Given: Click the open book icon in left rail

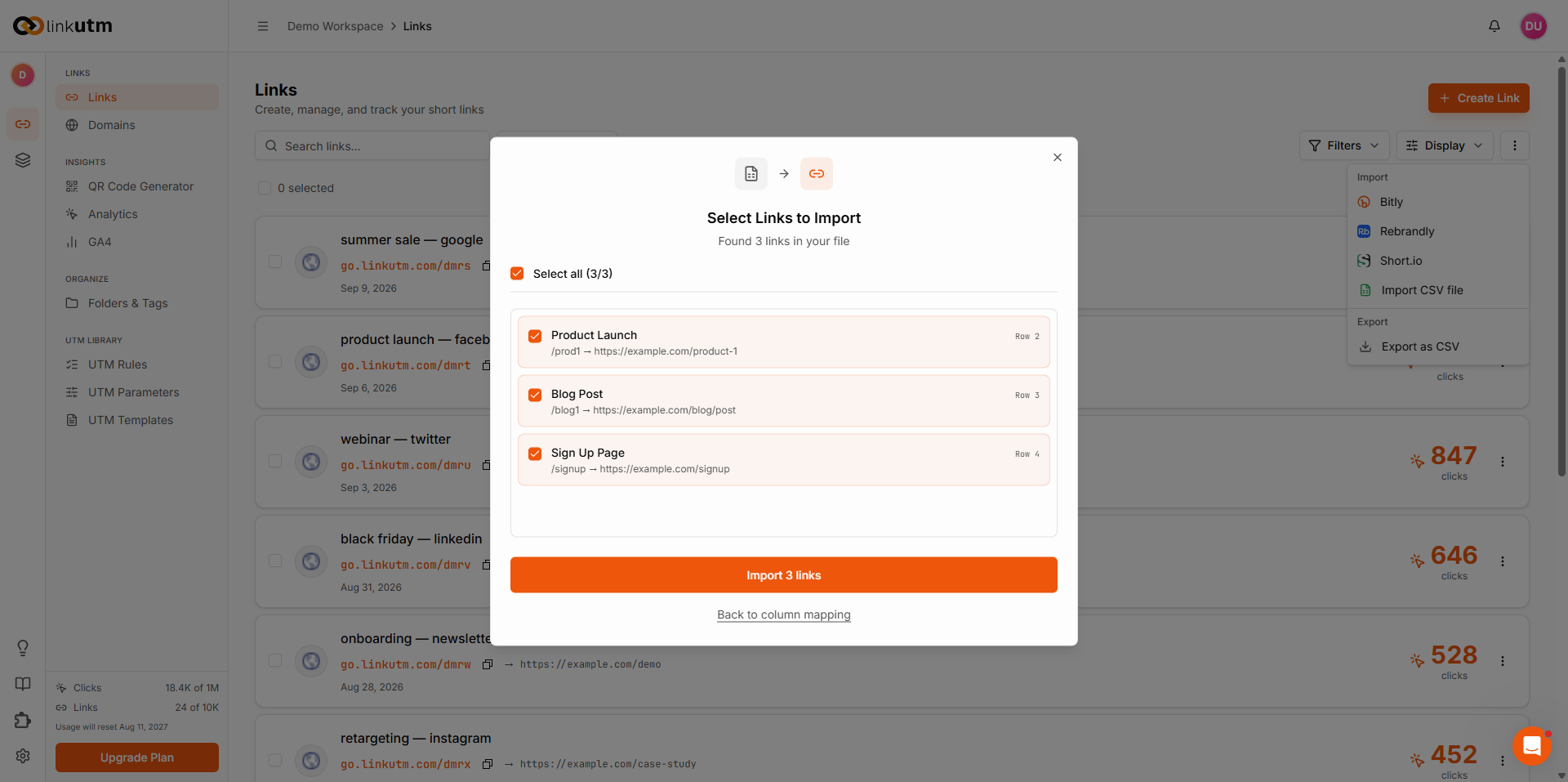Looking at the screenshot, I should (23, 684).
